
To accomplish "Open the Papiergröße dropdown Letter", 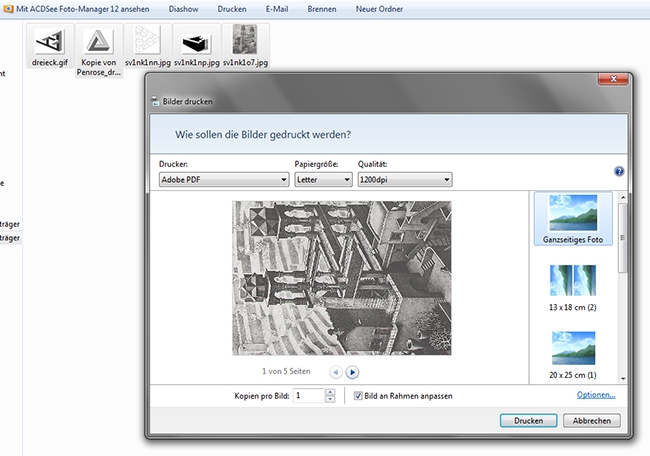I will (323, 179).
